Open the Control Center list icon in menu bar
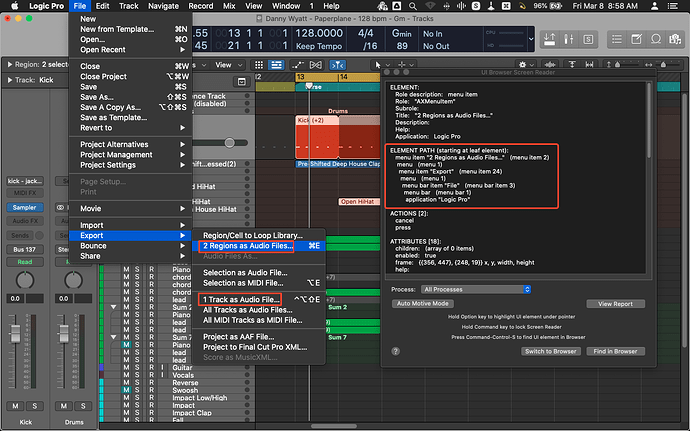 [673, 6]
